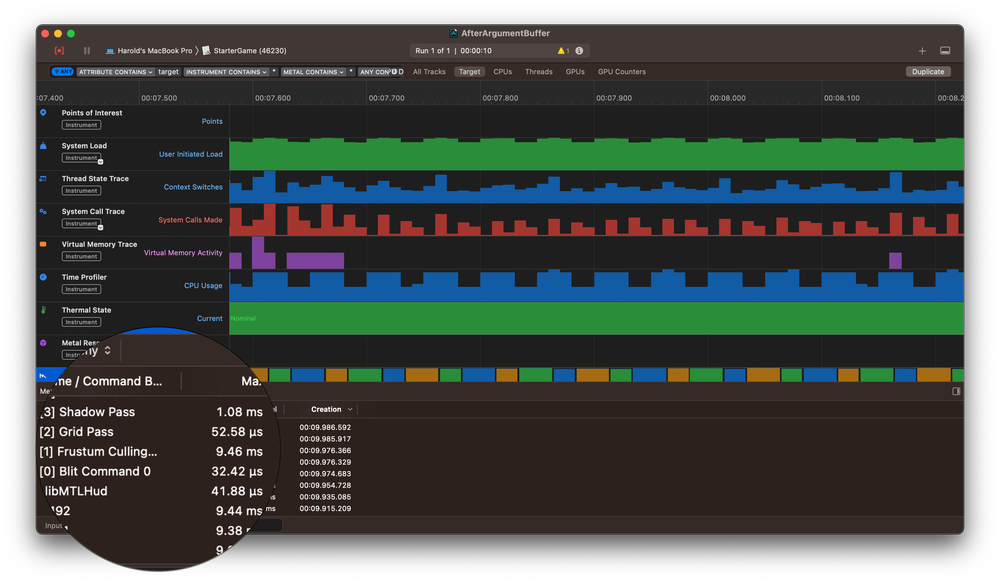The width and height of the screenshot is (1000, 582).
Task: Click the highlighted blue track icon
Action: pyautogui.click(x=43, y=376)
